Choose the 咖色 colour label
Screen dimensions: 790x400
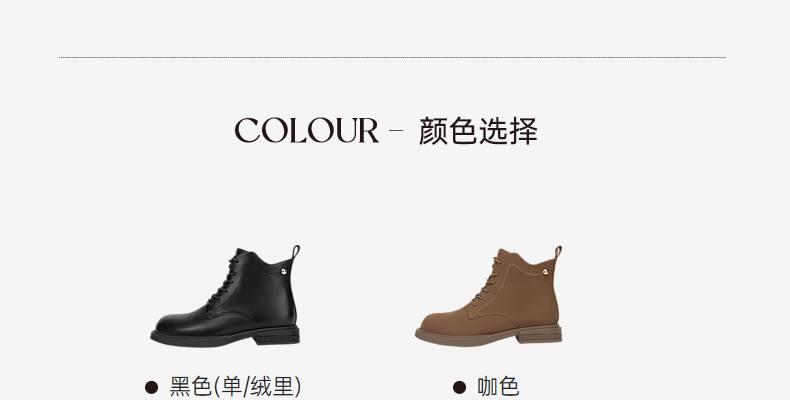click(x=498, y=387)
